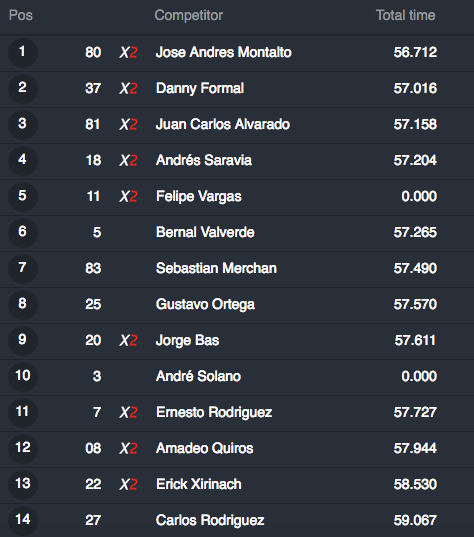The image size is (474, 537).
Task: Click the X2 badge beside Erick Xirinach
Action: click(x=128, y=485)
